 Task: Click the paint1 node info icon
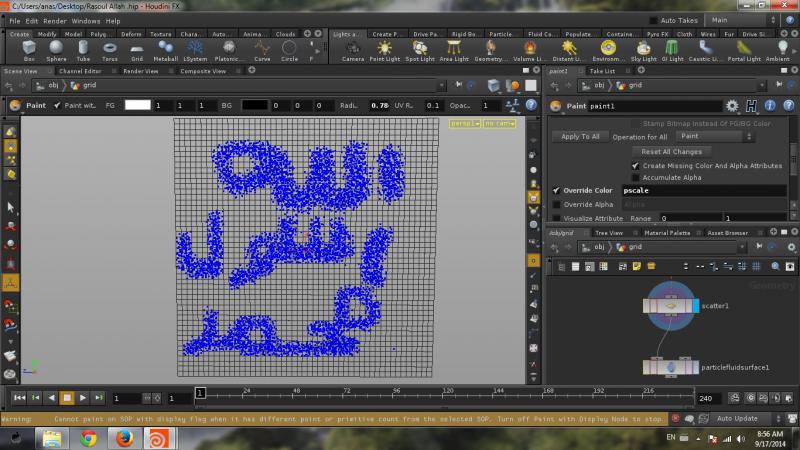[x=770, y=106]
